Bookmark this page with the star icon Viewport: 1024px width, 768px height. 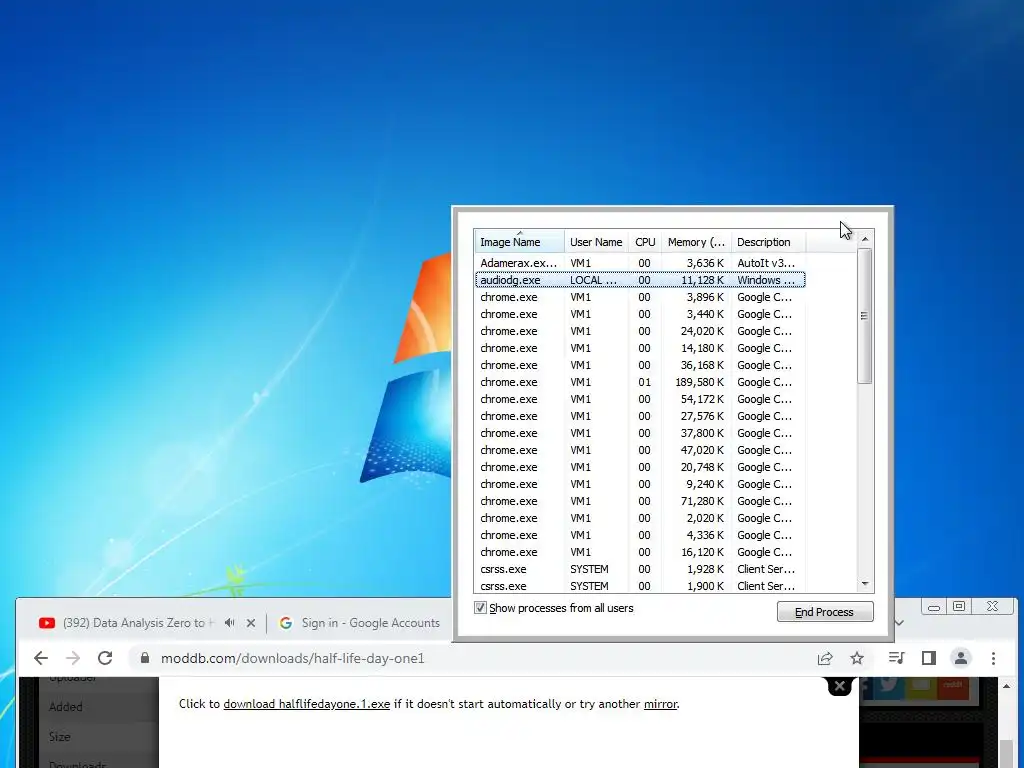pos(857,658)
